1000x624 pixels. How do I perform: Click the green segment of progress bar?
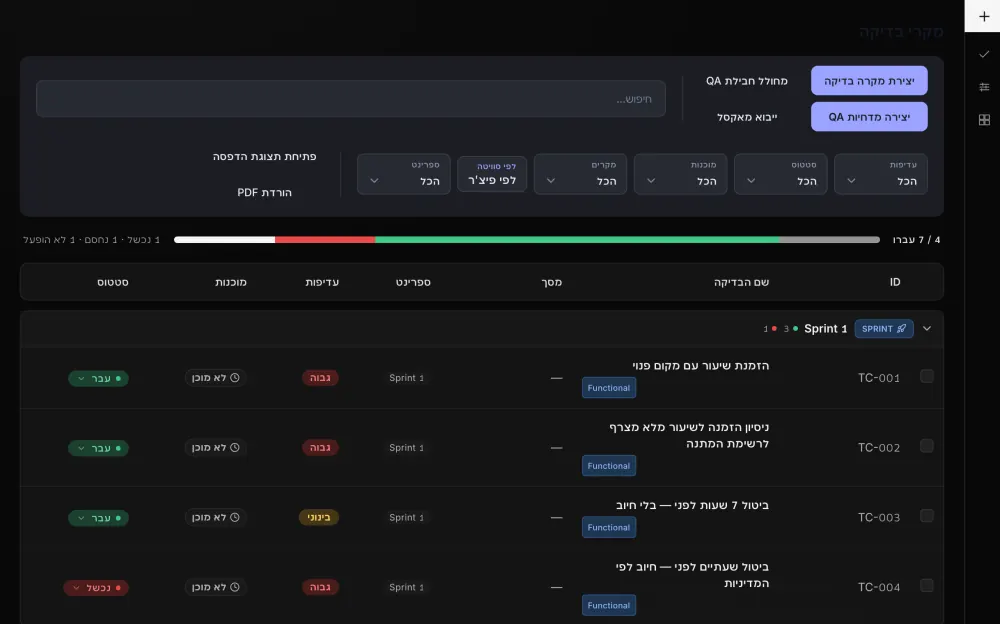[x=577, y=240]
